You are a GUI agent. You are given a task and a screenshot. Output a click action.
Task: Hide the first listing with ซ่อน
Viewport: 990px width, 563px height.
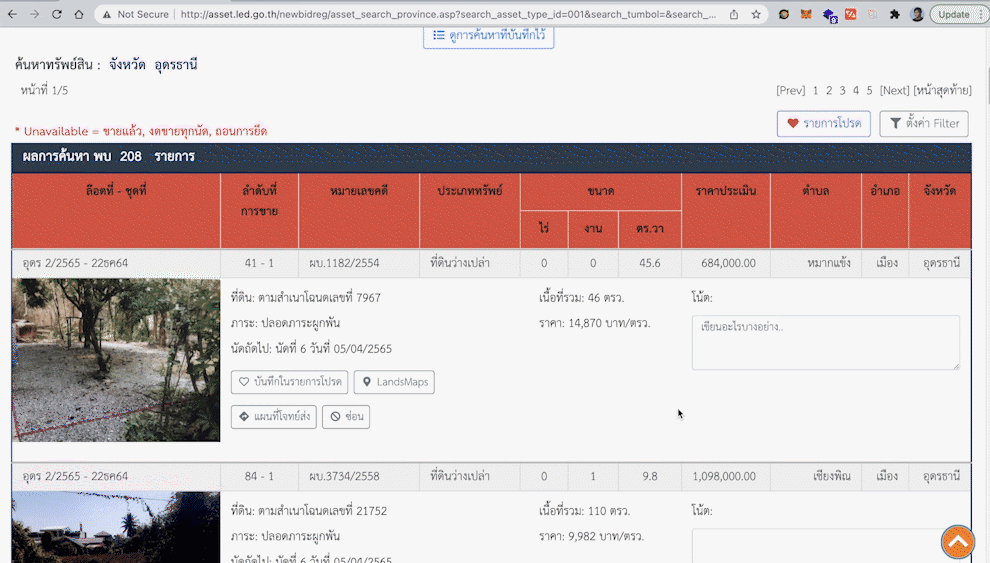click(x=346, y=417)
